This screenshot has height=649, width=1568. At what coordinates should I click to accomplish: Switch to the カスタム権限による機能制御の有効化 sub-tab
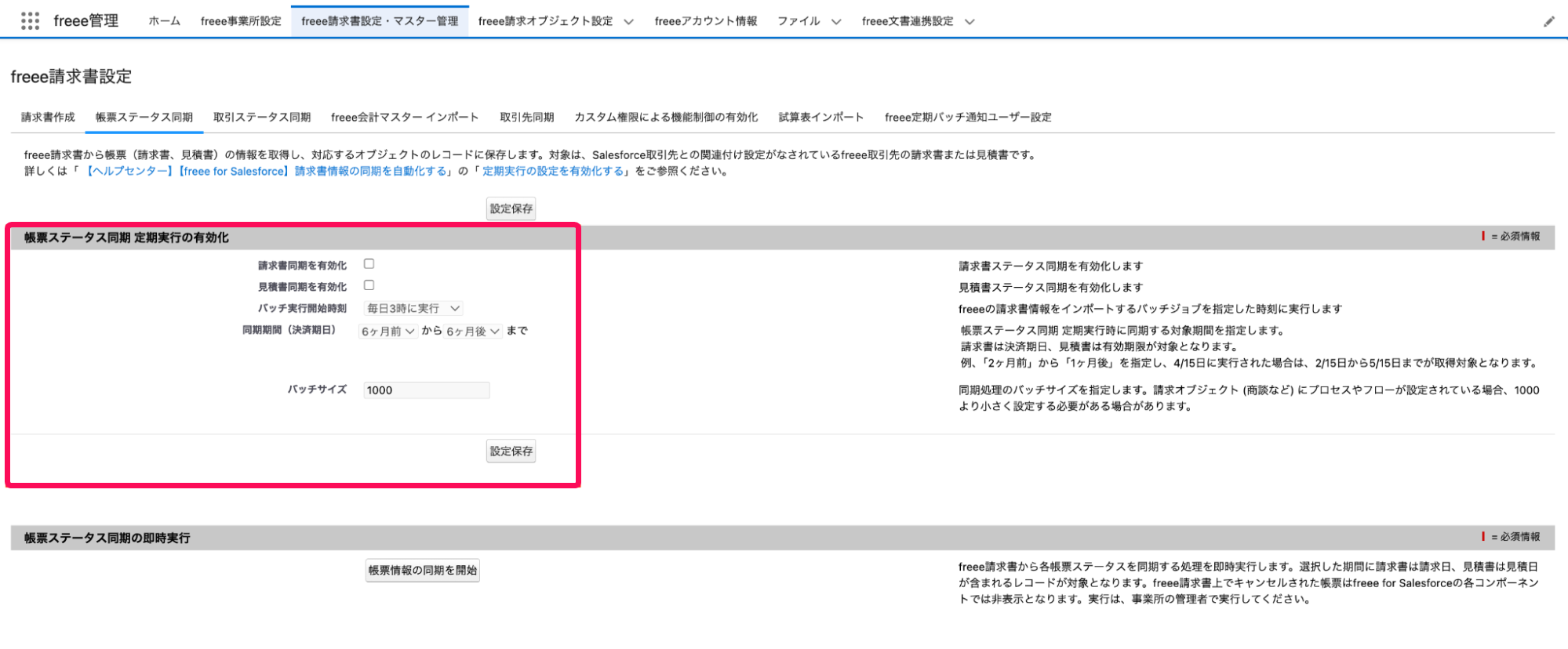(x=666, y=118)
